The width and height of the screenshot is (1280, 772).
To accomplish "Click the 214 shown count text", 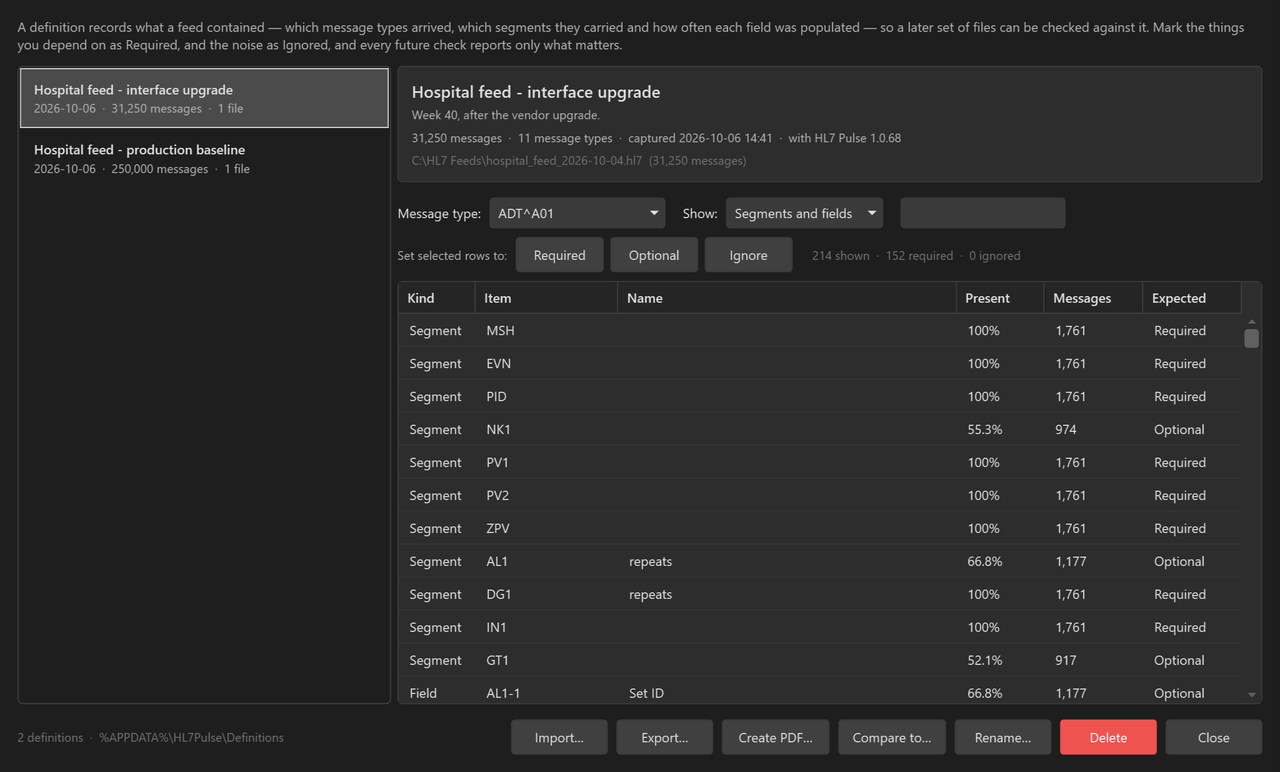I will point(840,255).
